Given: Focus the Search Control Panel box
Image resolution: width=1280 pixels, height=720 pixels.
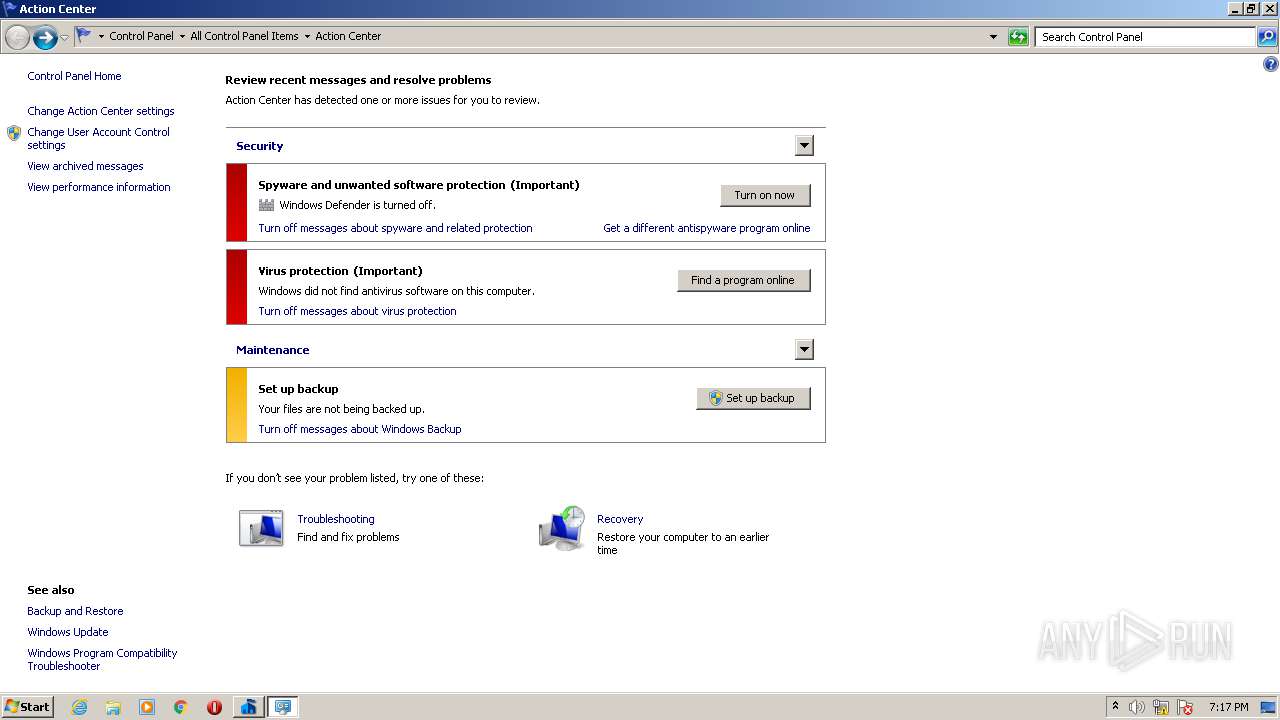Looking at the screenshot, I should (1144, 37).
